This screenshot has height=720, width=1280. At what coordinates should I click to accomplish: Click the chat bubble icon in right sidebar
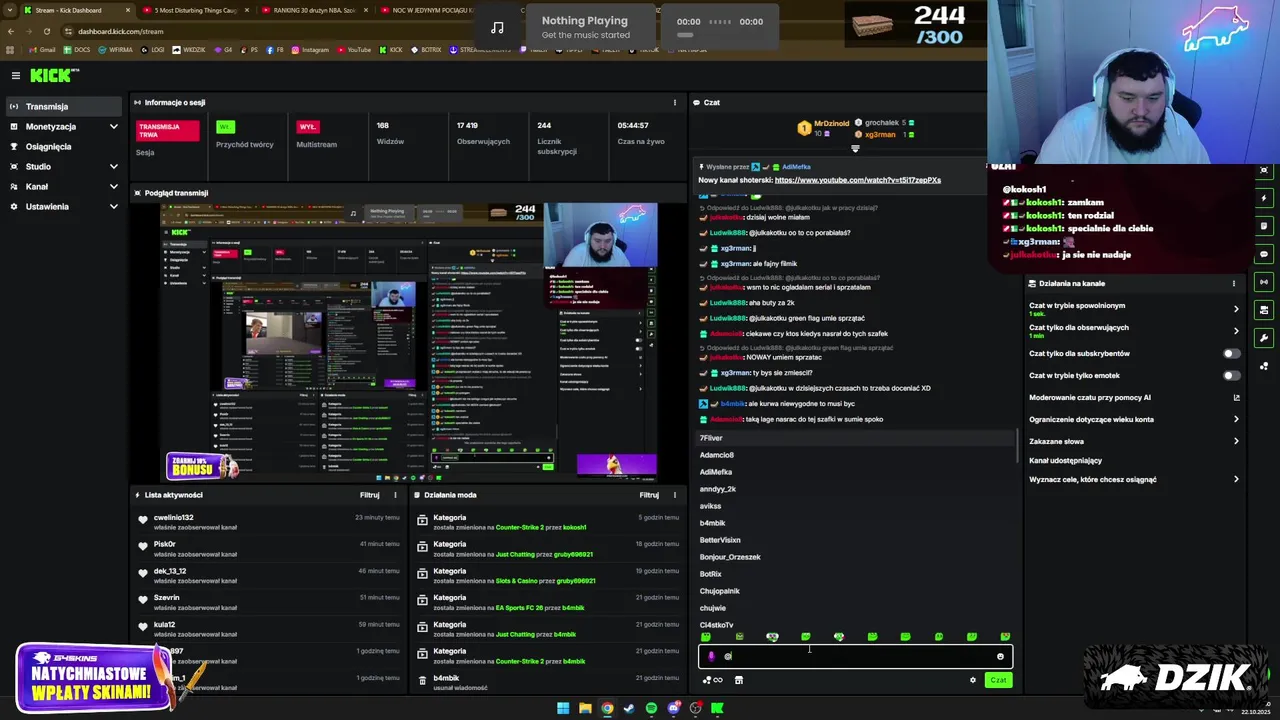[x=1264, y=254]
